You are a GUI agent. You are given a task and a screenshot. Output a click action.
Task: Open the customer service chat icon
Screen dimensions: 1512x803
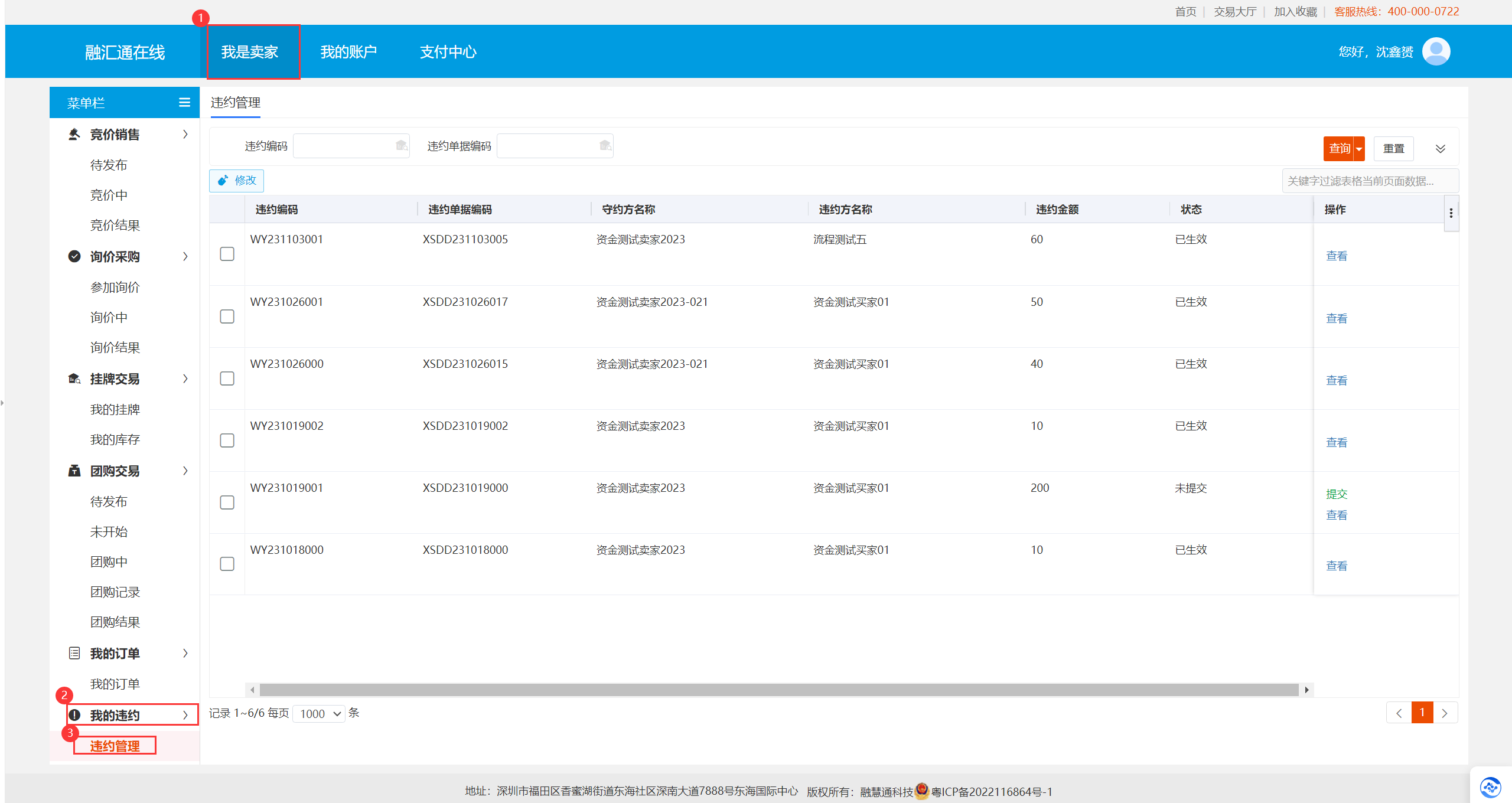tap(1490, 786)
